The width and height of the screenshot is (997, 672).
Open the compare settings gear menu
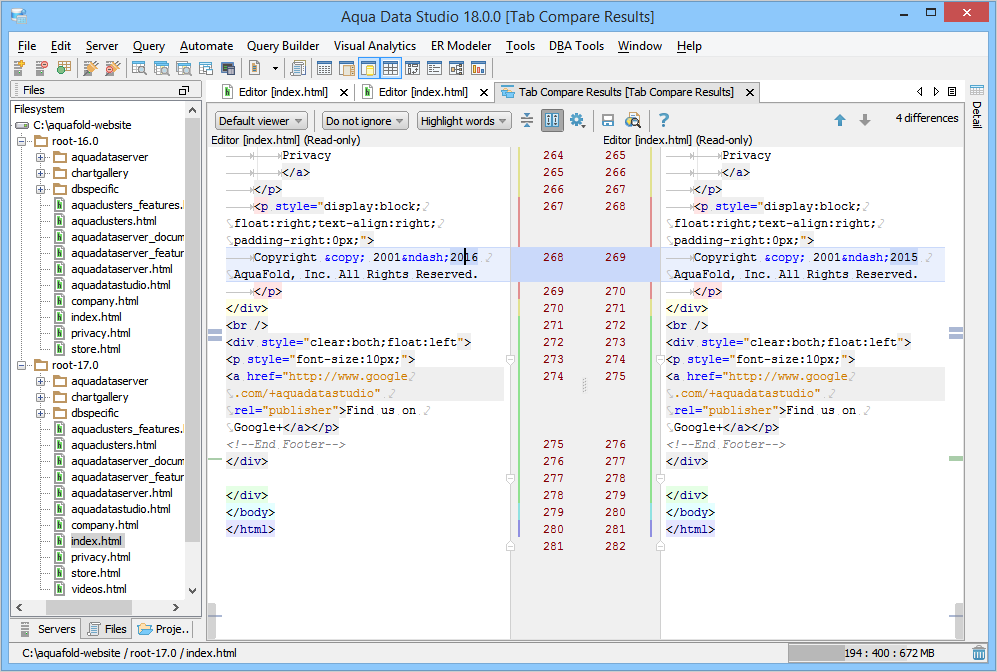577,120
